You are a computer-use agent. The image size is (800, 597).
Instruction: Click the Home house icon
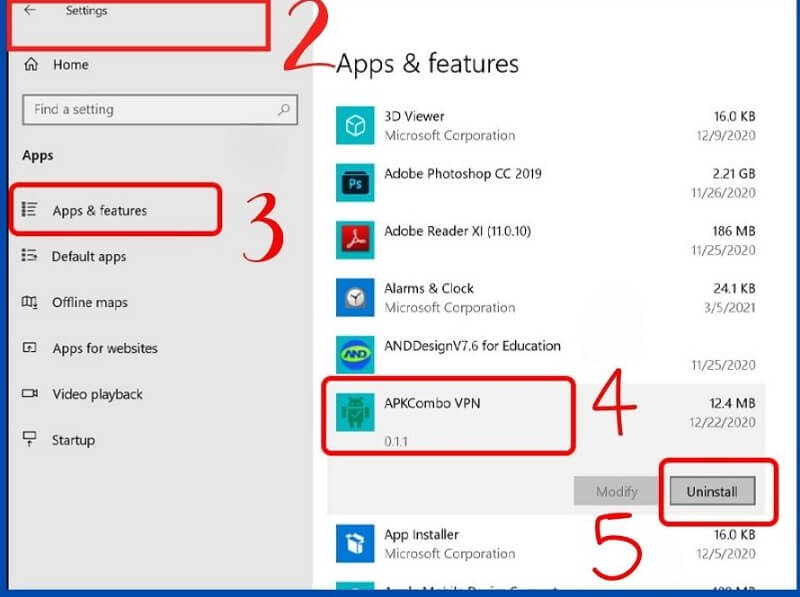pyautogui.click(x=31, y=64)
